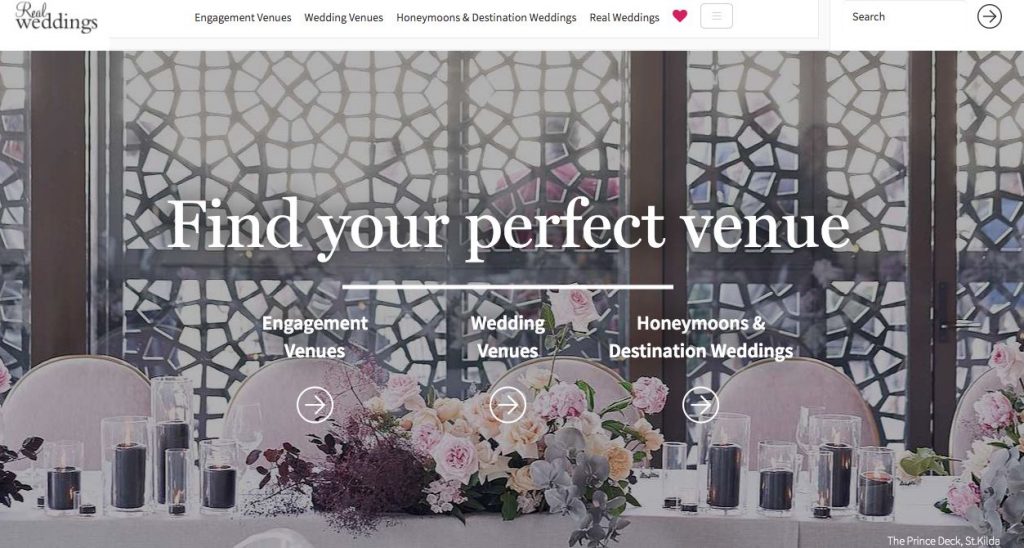Open Wedding Venues in the top navigation
The width and height of the screenshot is (1024, 548).
pyautogui.click(x=344, y=18)
